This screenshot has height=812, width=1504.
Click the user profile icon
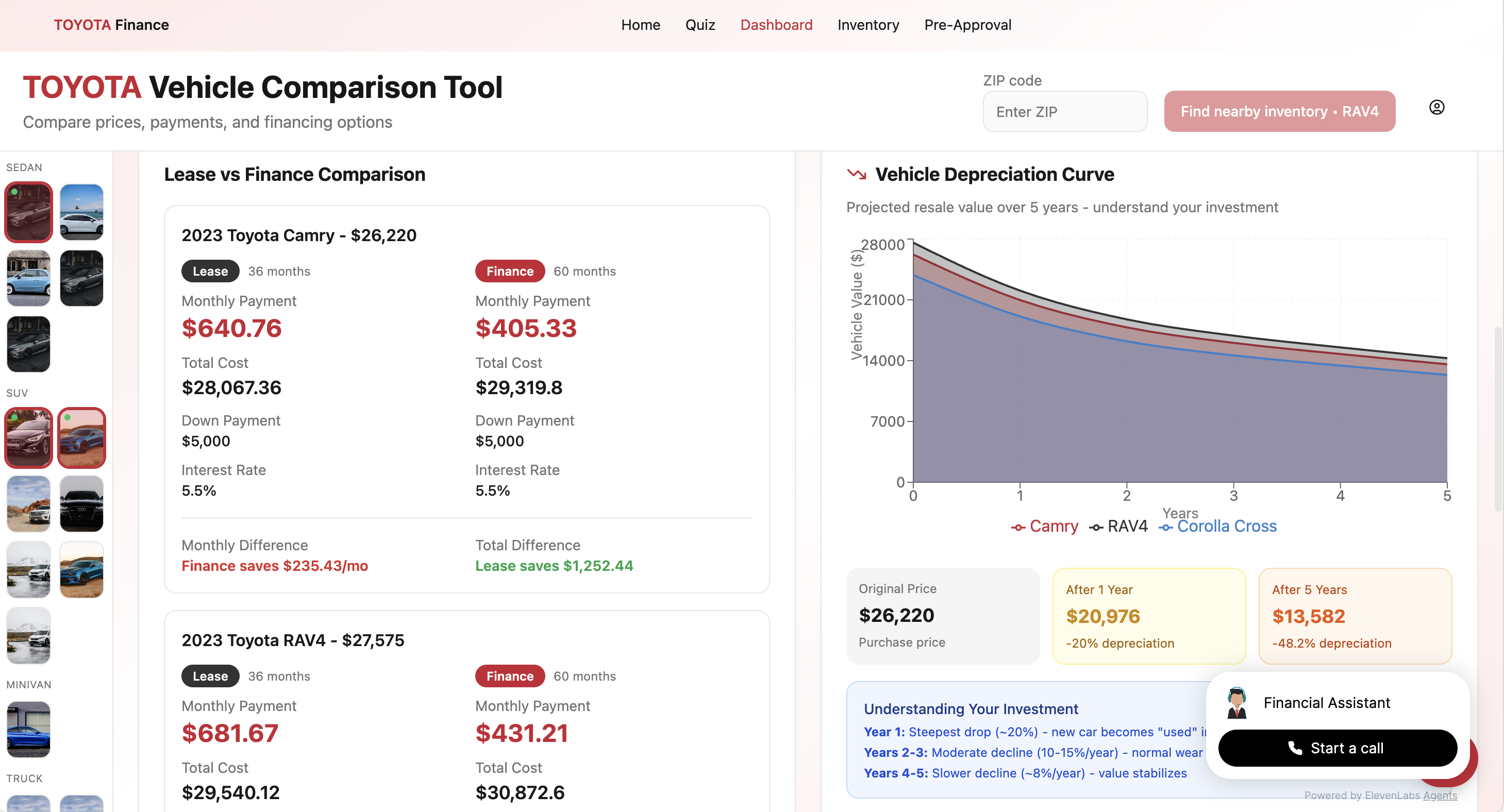click(x=1436, y=107)
